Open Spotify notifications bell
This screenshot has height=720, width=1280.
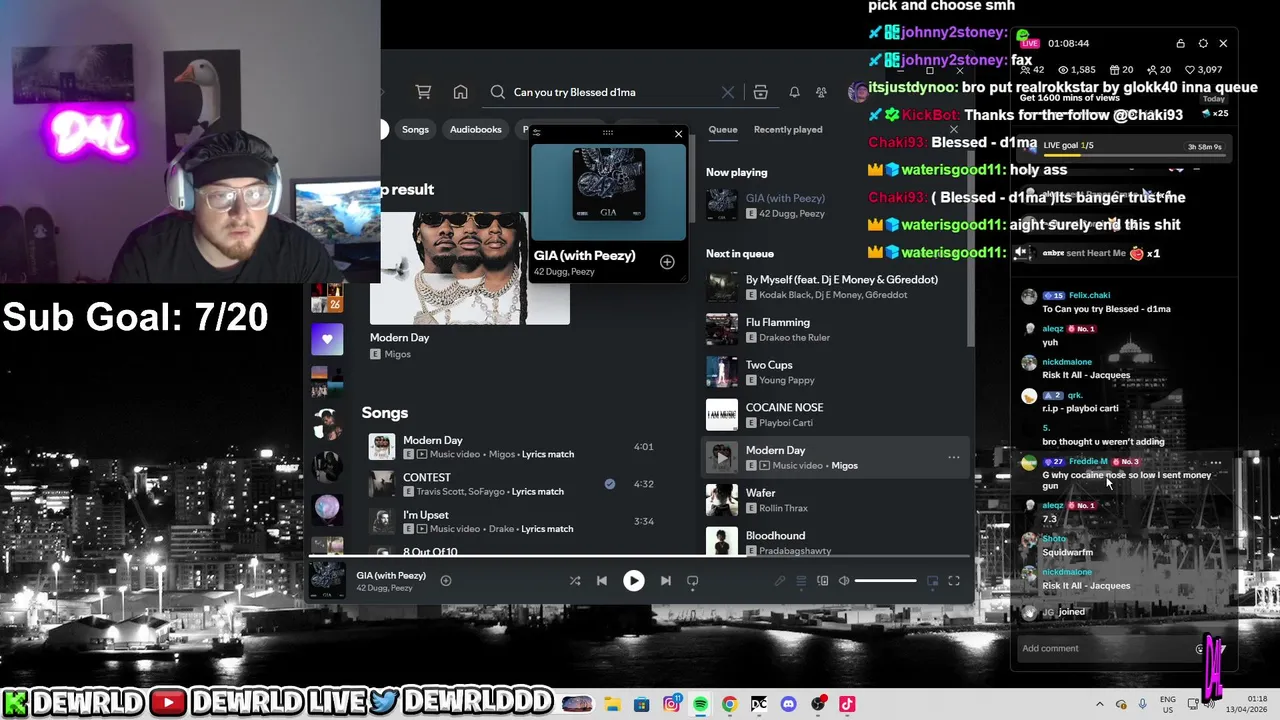pyautogui.click(x=794, y=92)
